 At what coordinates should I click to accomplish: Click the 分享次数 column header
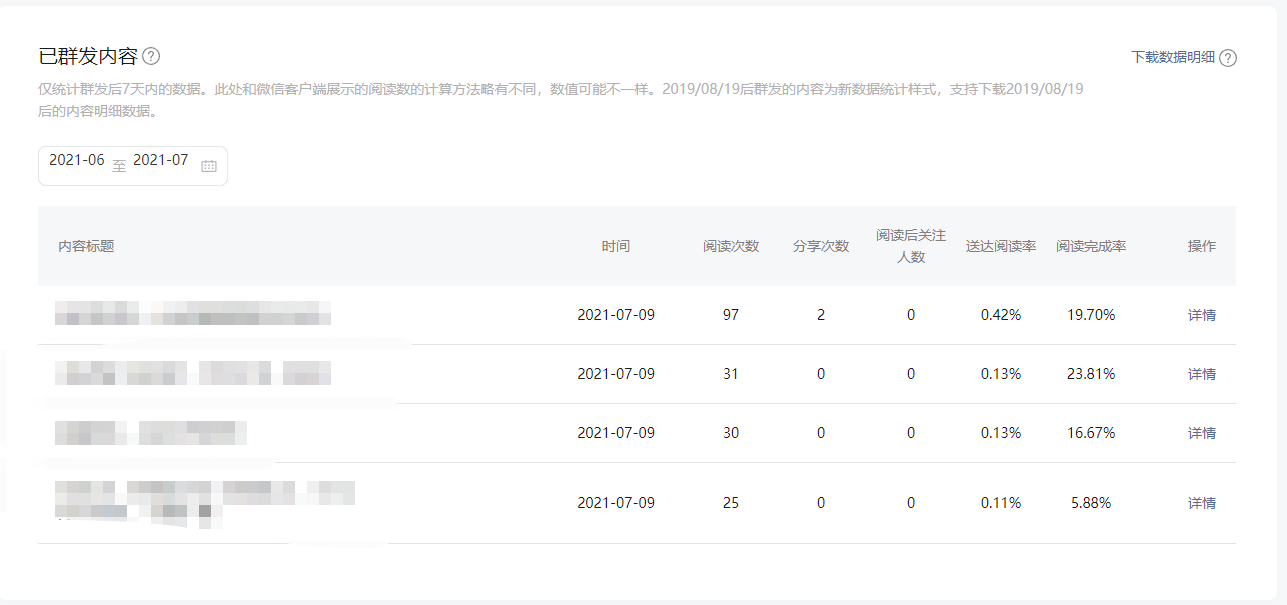point(821,246)
